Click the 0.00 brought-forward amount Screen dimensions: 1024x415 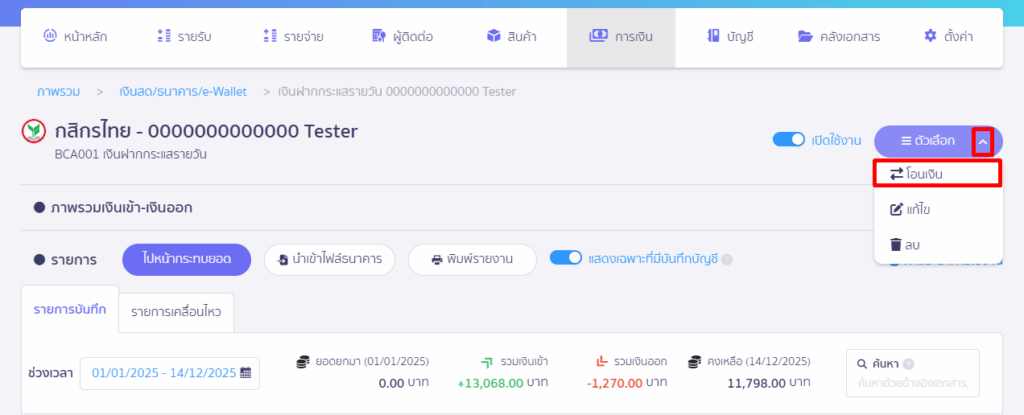pos(391,383)
